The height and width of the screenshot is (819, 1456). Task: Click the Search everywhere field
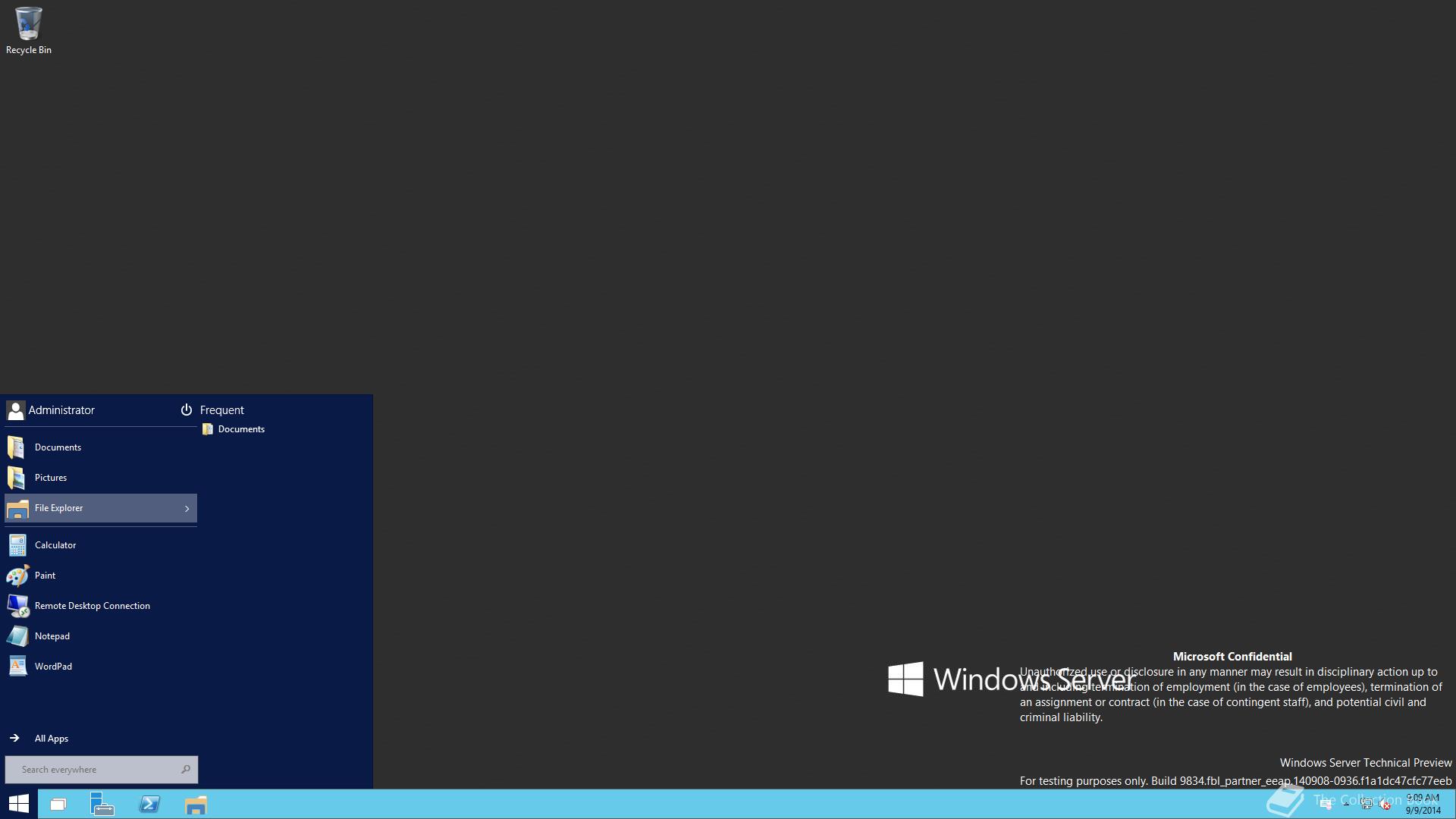click(102, 770)
